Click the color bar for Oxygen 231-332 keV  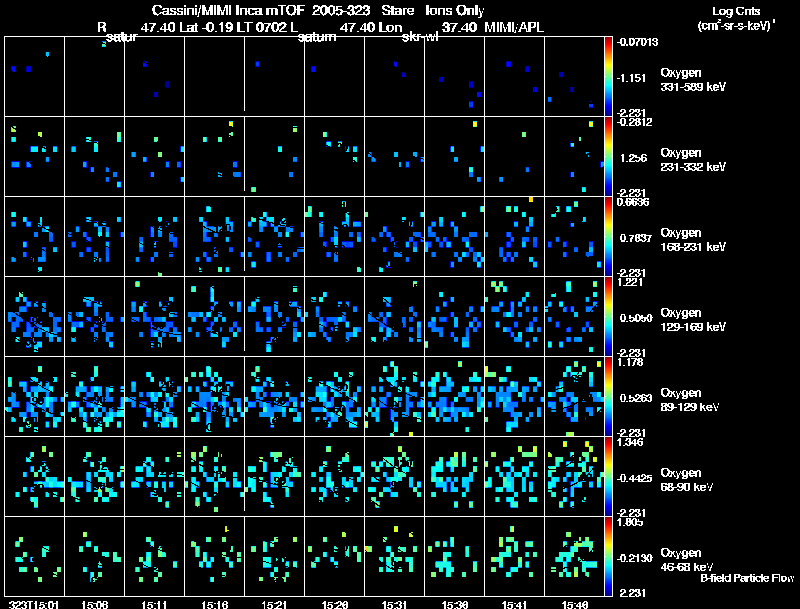609,157
